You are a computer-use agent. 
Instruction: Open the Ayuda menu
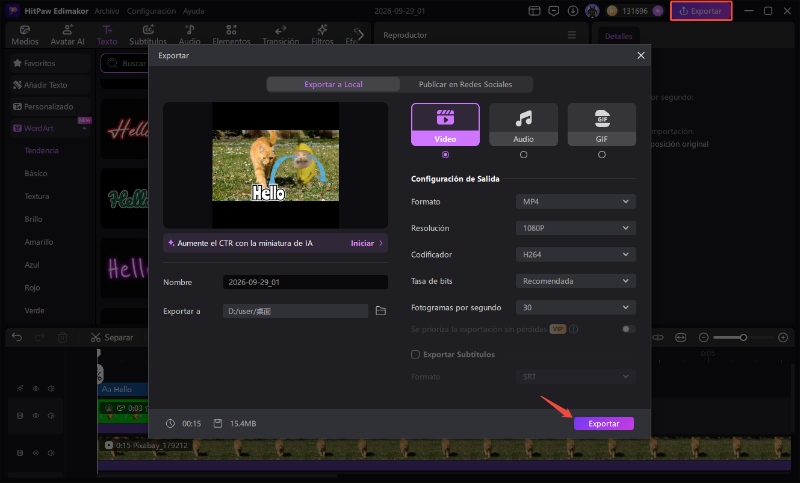pyautogui.click(x=193, y=11)
